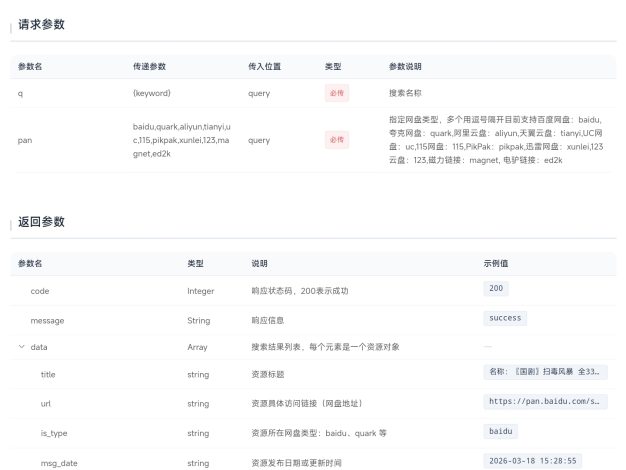Image resolution: width=626 pixels, height=470 pixels.
Task: Select the 'msg_date' parameter row name
Action: click(x=59, y=463)
